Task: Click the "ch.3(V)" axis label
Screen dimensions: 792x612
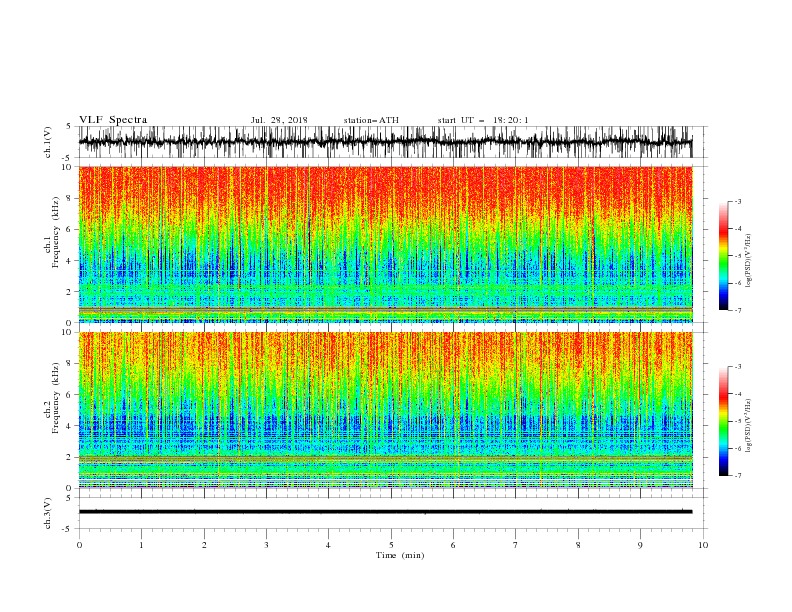Action: pyautogui.click(x=48, y=513)
